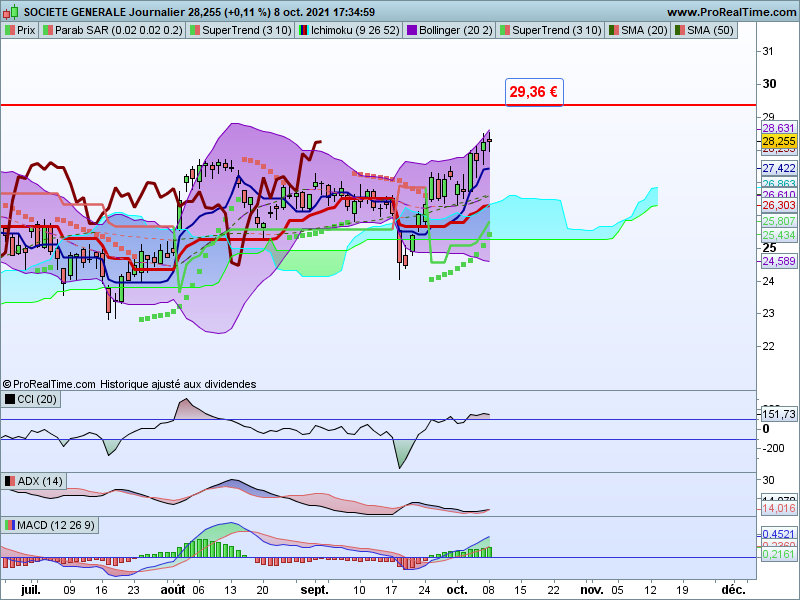Click the MACD color icon

pyautogui.click(x=10, y=525)
